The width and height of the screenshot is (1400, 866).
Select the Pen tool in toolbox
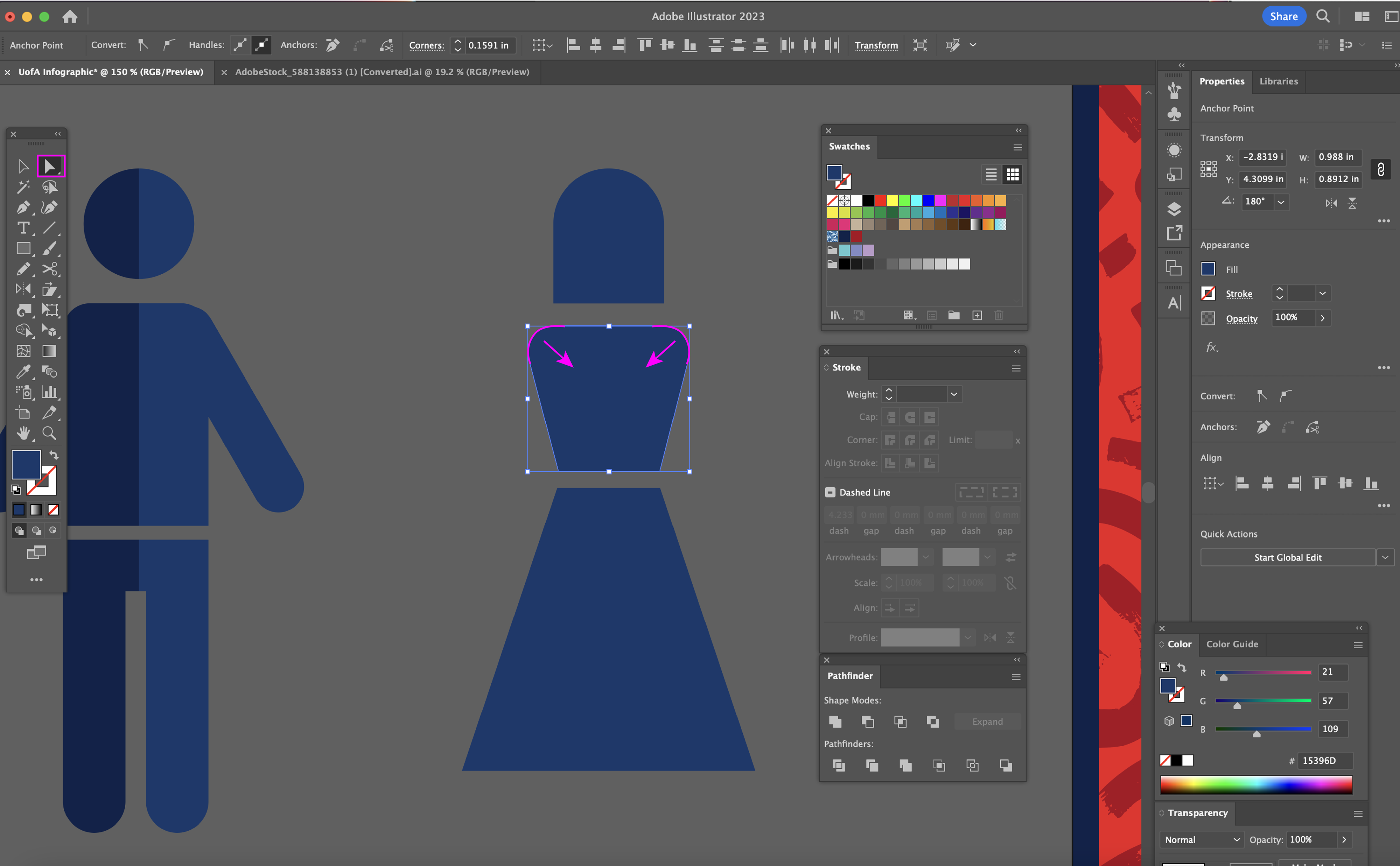[23, 207]
